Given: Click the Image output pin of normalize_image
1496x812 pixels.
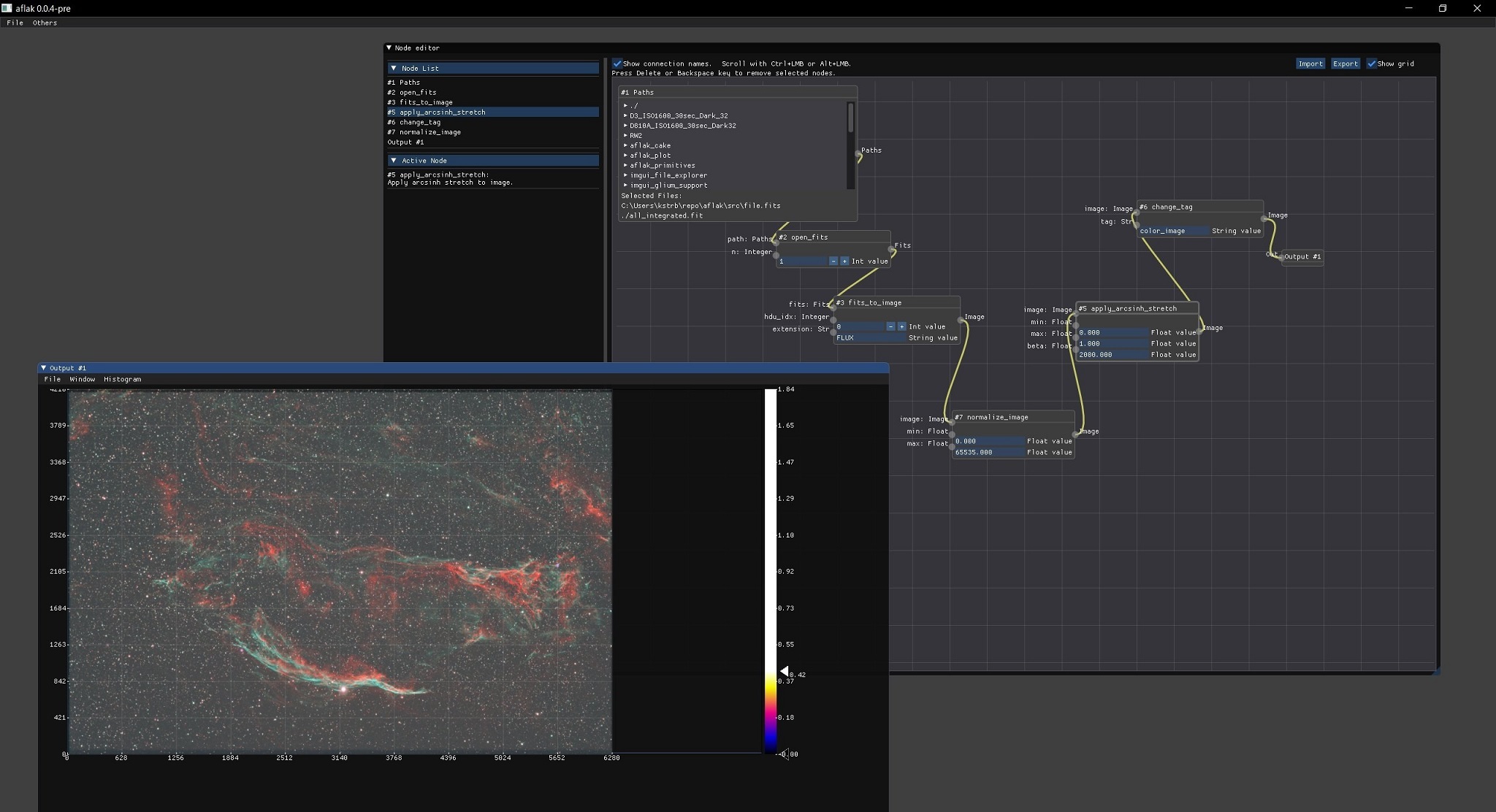Looking at the screenshot, I should [1075, 434].
